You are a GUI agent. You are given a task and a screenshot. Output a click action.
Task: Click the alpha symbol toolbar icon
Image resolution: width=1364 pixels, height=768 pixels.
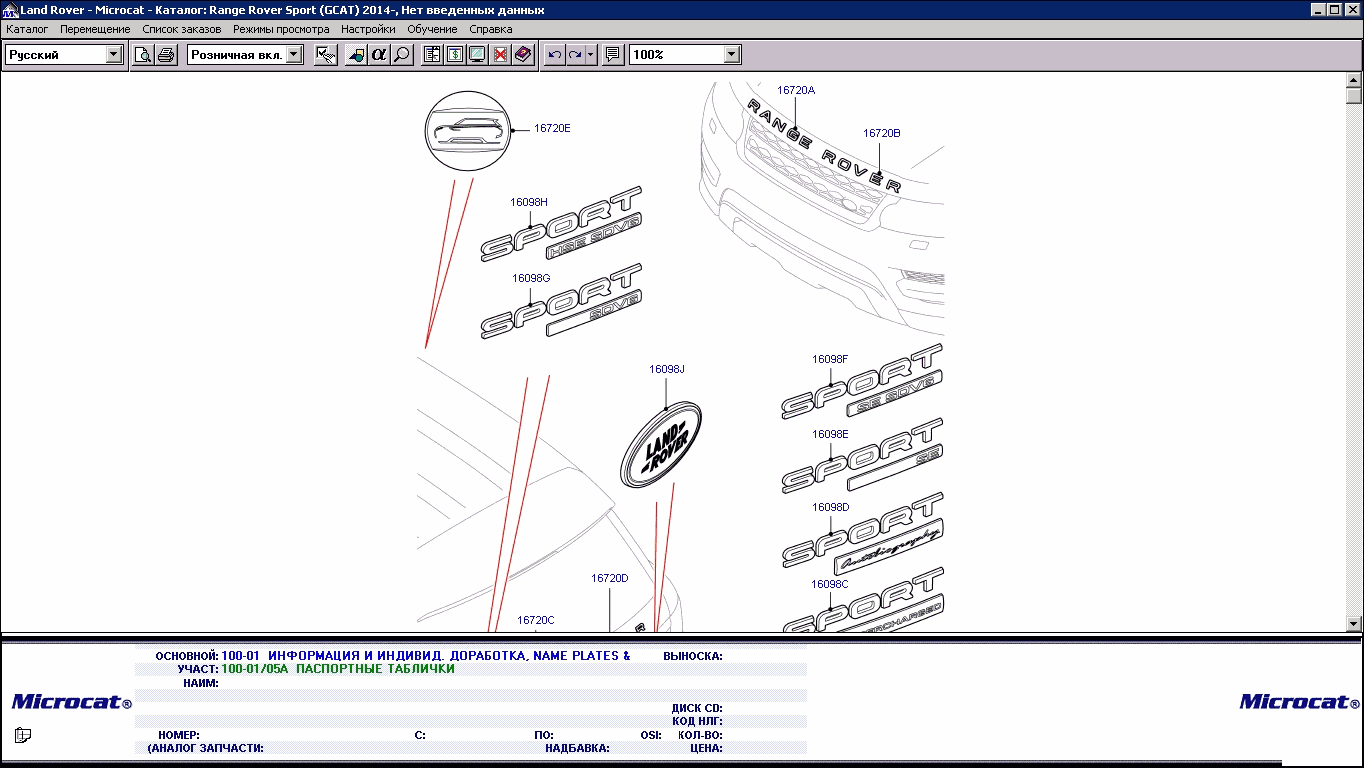379,55
